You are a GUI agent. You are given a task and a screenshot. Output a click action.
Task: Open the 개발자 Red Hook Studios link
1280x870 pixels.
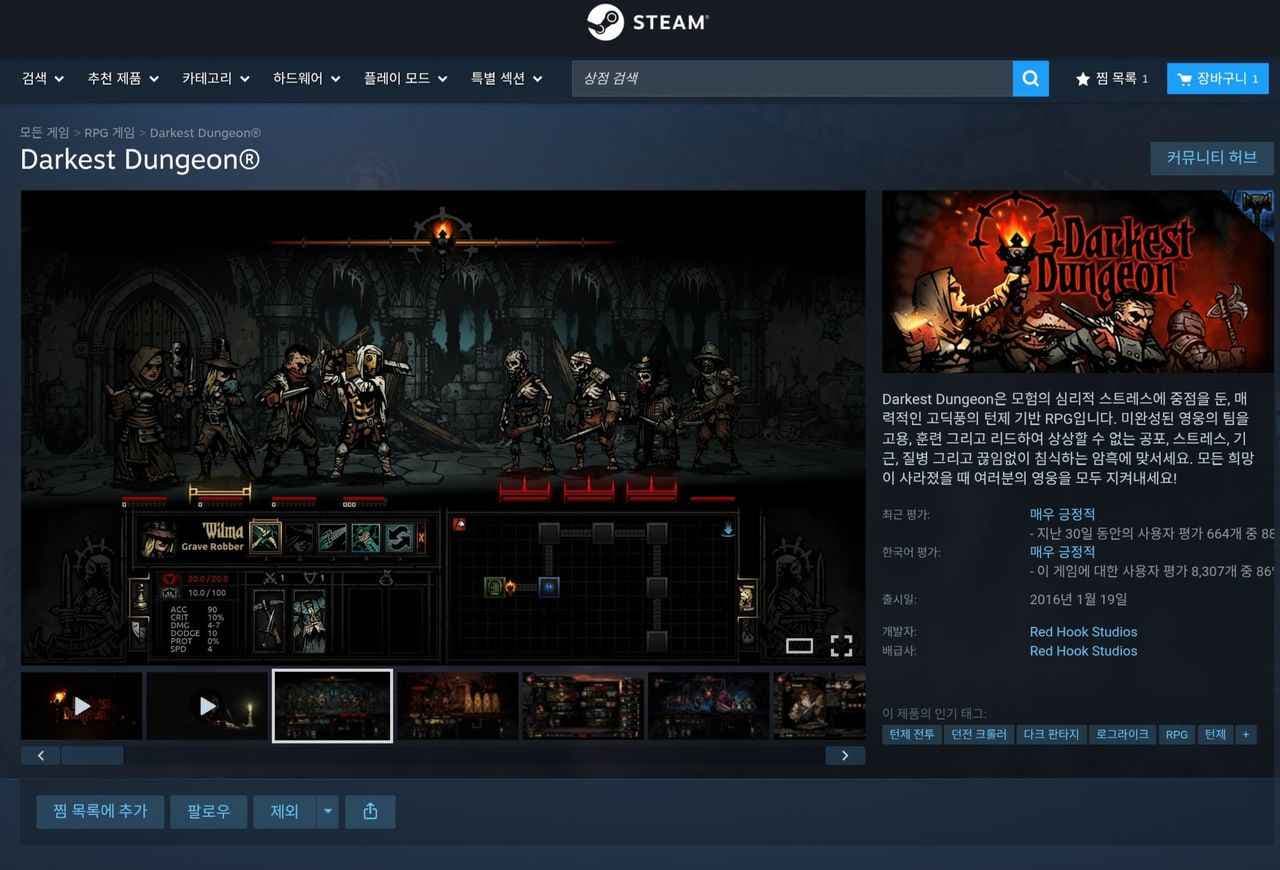[x=1083, y=632]
